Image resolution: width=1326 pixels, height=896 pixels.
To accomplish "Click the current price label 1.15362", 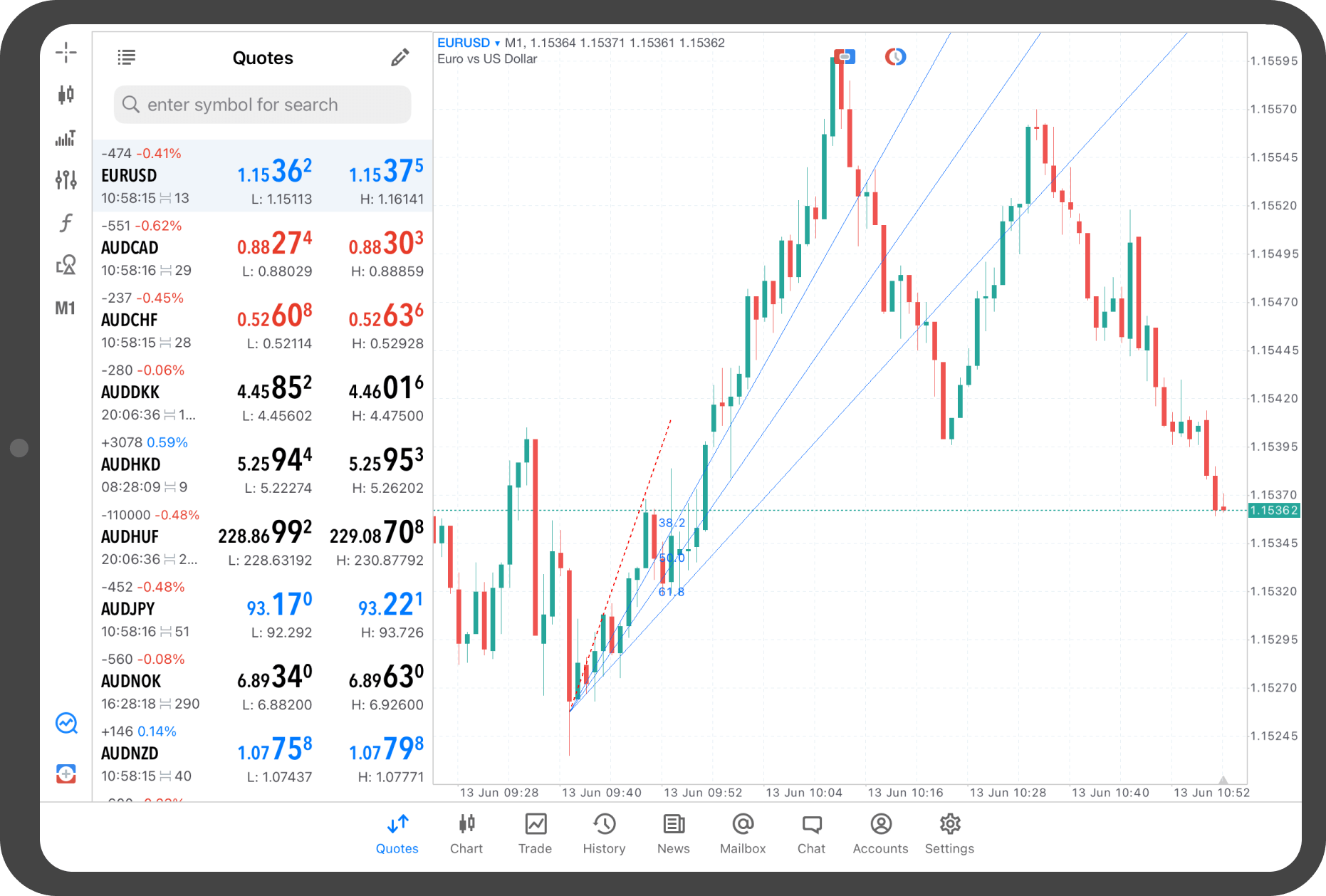I will coord(1274,511).
